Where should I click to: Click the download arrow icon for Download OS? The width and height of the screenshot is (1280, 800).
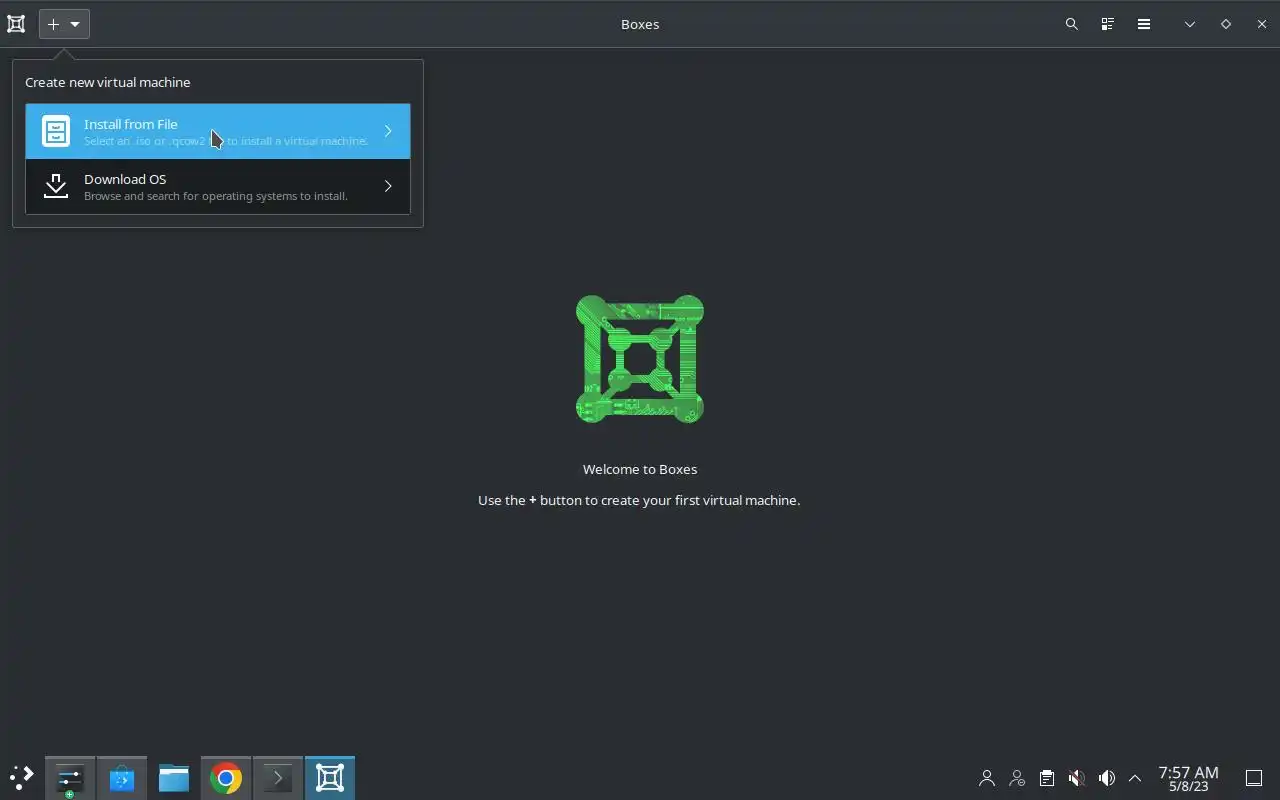click(x=56, y=186)
